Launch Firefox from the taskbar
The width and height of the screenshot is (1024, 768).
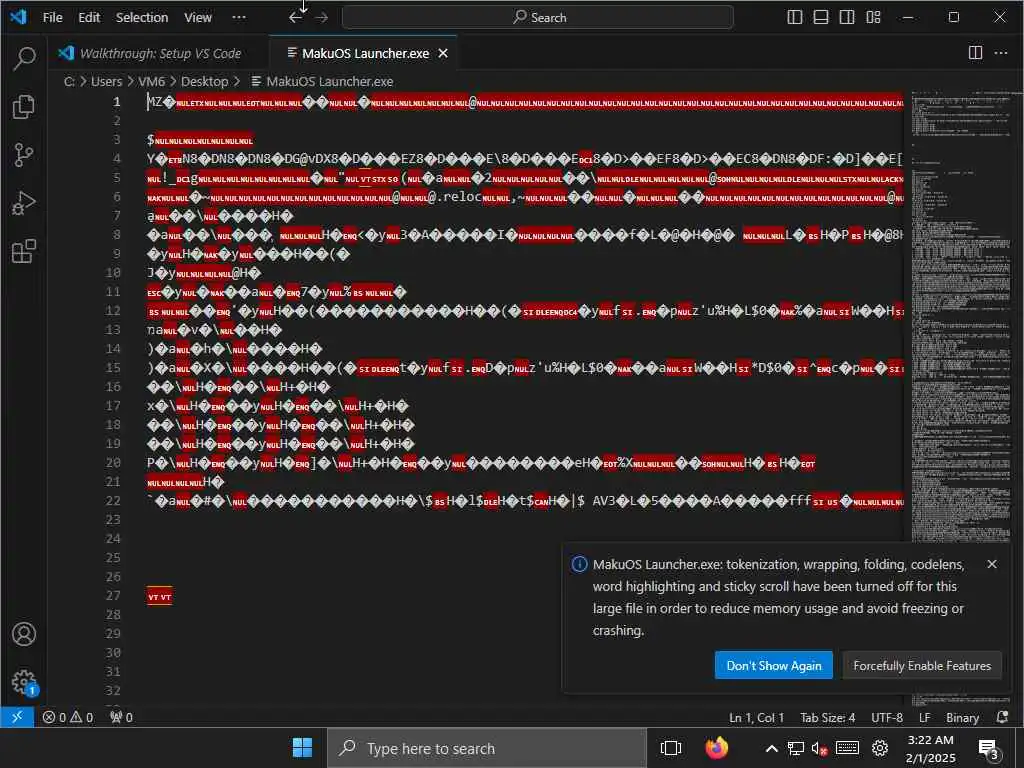click(716, 748)
